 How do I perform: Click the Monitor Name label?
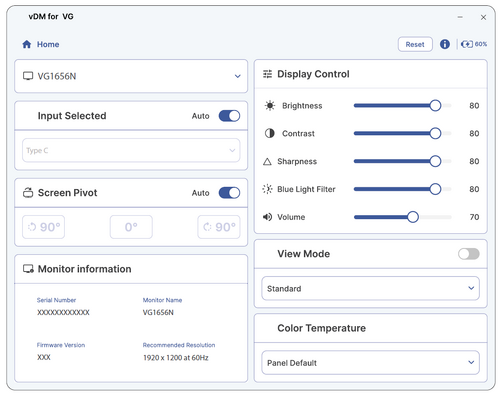click(x=162, y=300)
